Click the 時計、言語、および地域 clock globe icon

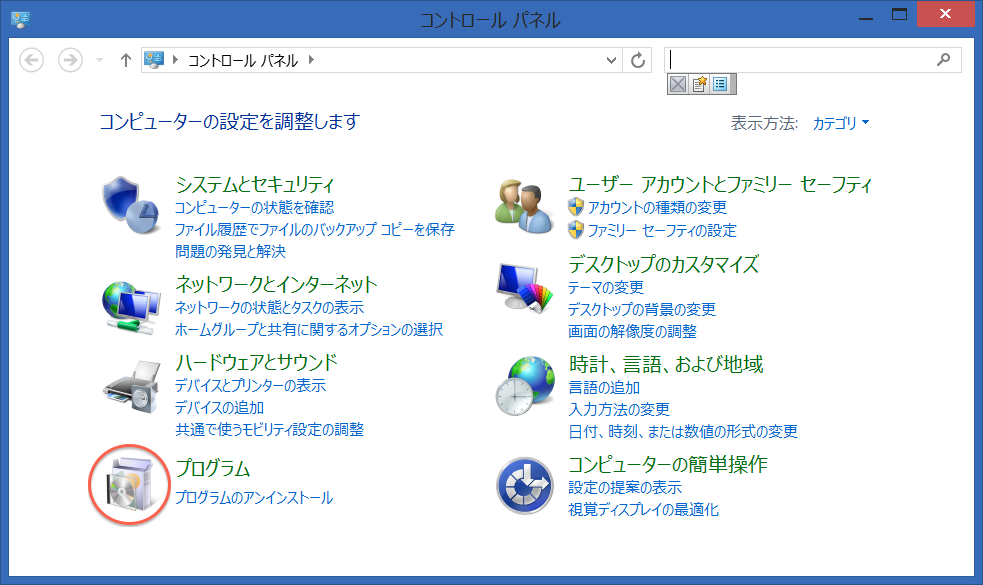[x=525, y=386]
